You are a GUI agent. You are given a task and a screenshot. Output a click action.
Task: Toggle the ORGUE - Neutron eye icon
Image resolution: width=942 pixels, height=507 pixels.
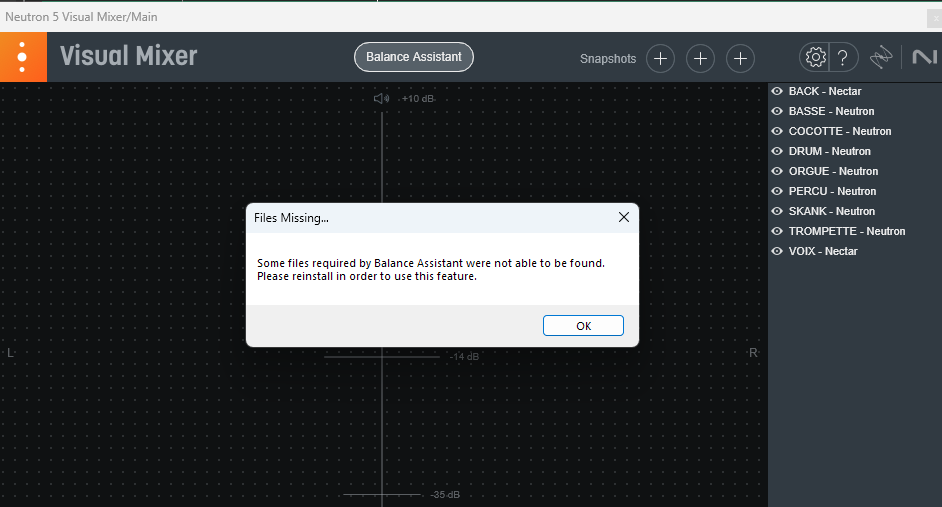click(x=777, y=171)
